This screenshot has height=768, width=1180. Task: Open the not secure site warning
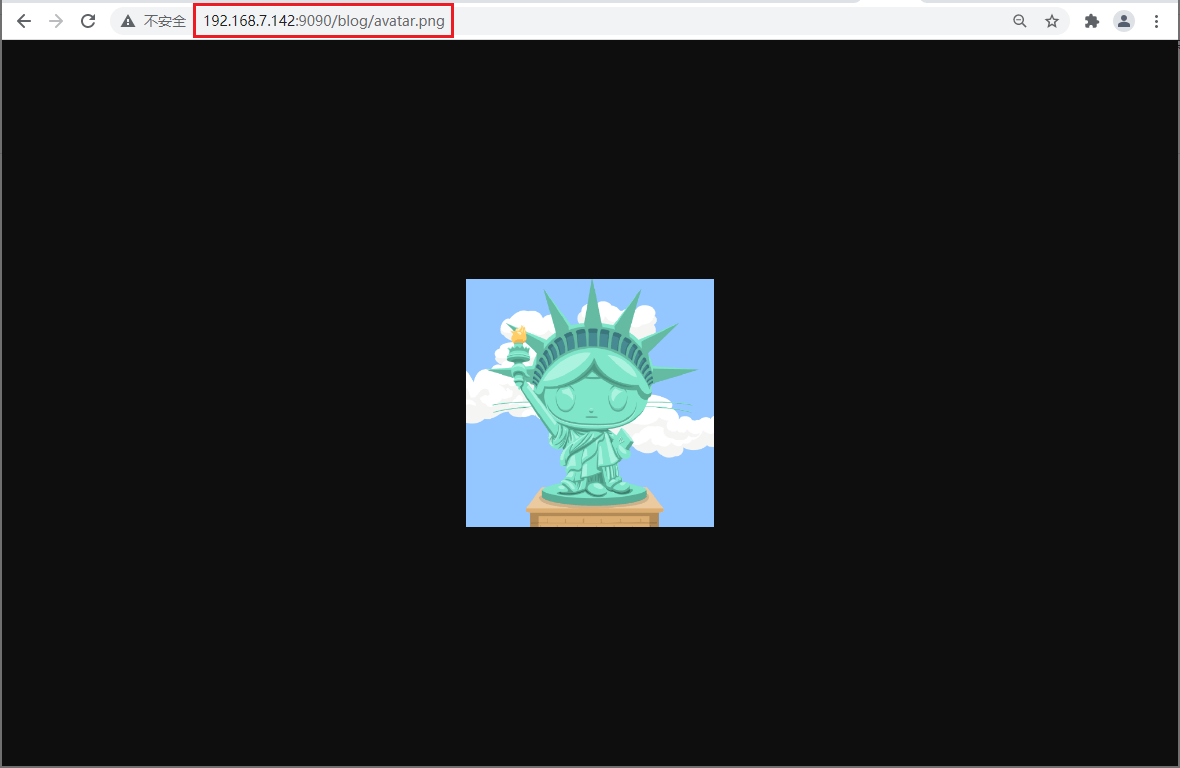point(128,21)
